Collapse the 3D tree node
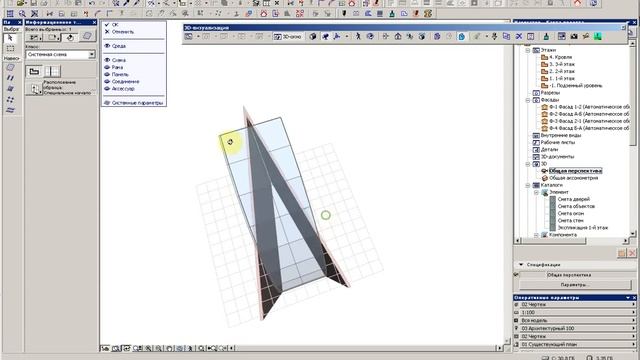Screen dimensions: 640x360 click(528, 164)
